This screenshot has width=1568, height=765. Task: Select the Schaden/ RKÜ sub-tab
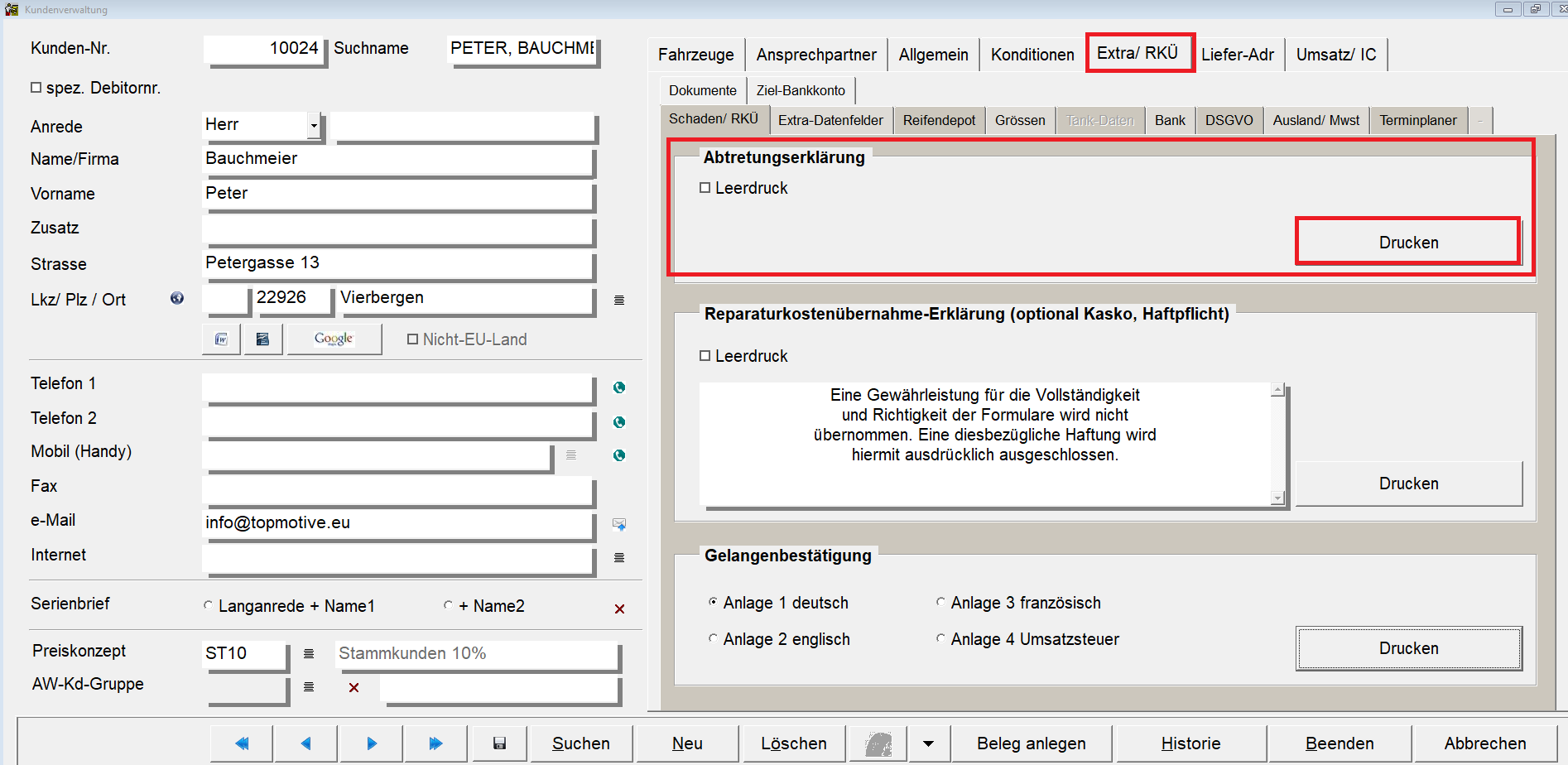(x=714, y=118)
